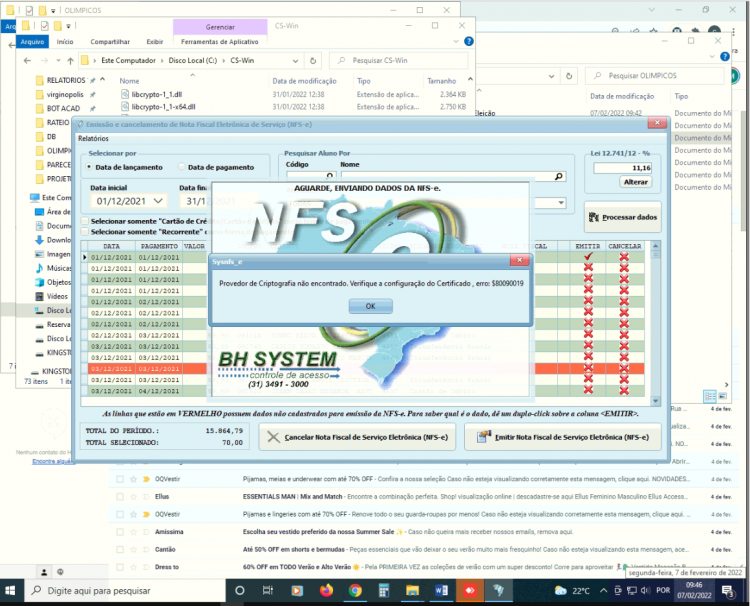The width and height of the screenshot is (750, 606).
Task: Click the Alterar button
Action: pyautogui.click(x=635, y=182)
